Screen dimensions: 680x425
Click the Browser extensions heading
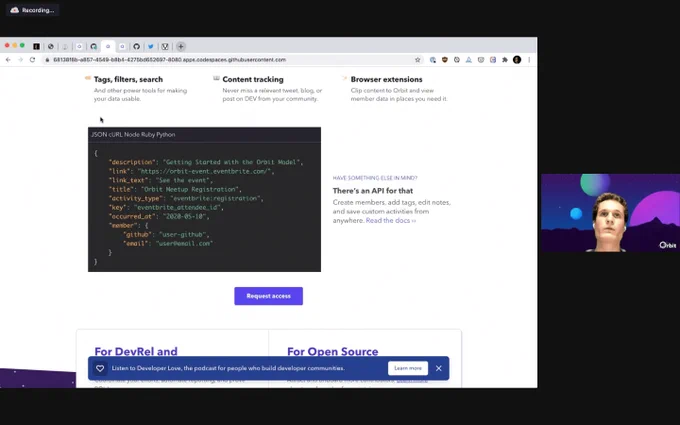tap(386, 79)
